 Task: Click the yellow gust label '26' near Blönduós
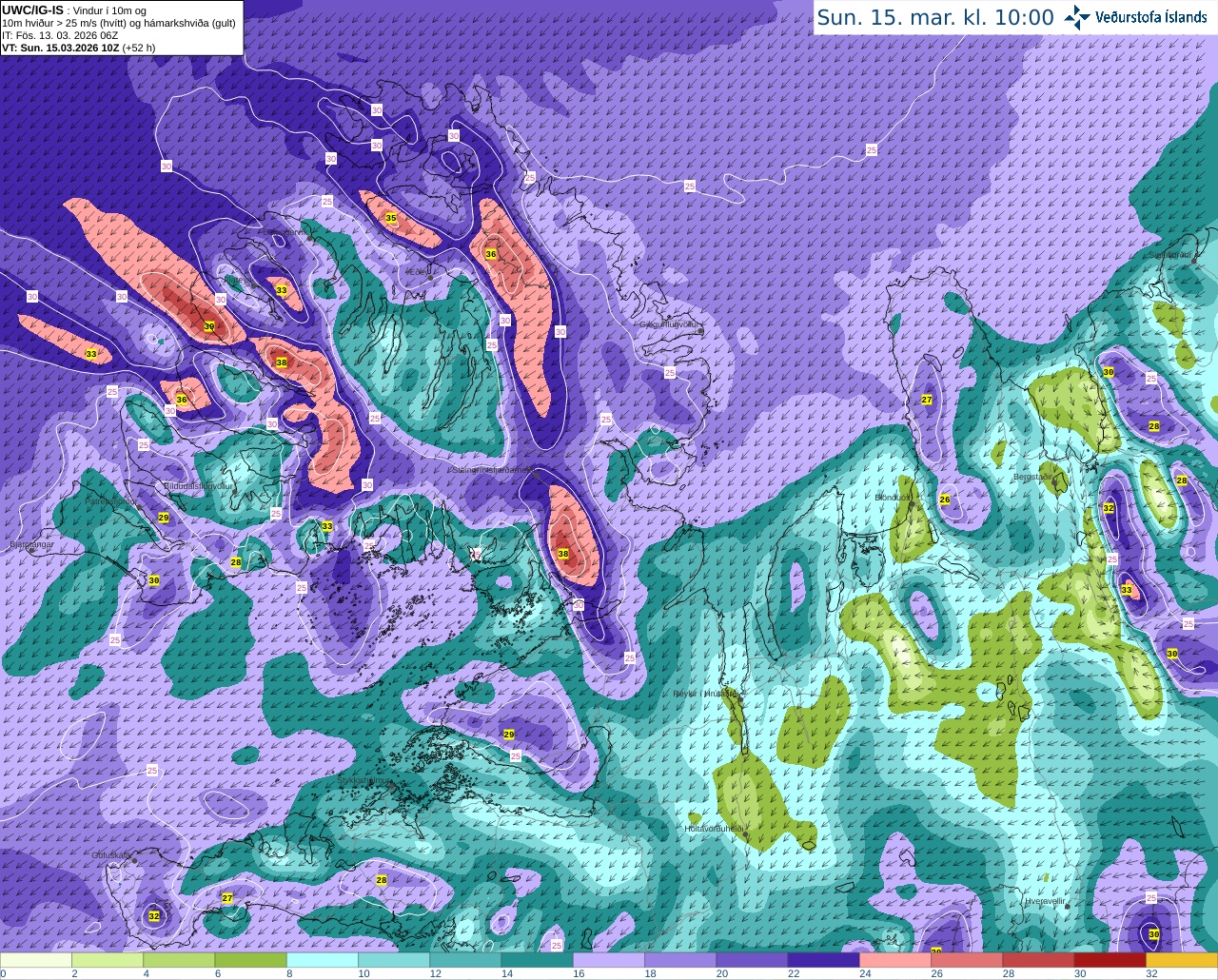[945, 500]
